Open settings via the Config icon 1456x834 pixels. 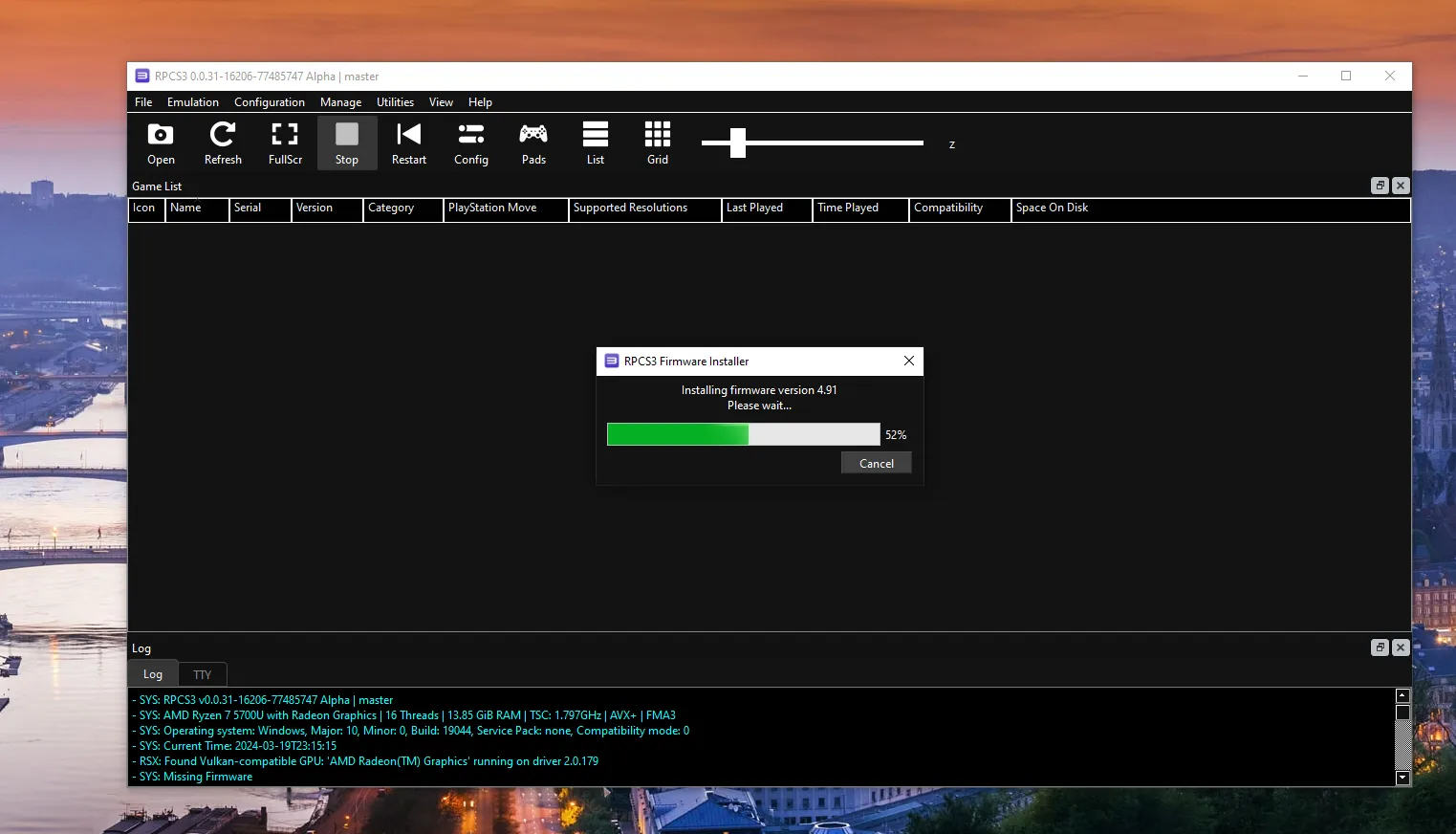[471, 143]
